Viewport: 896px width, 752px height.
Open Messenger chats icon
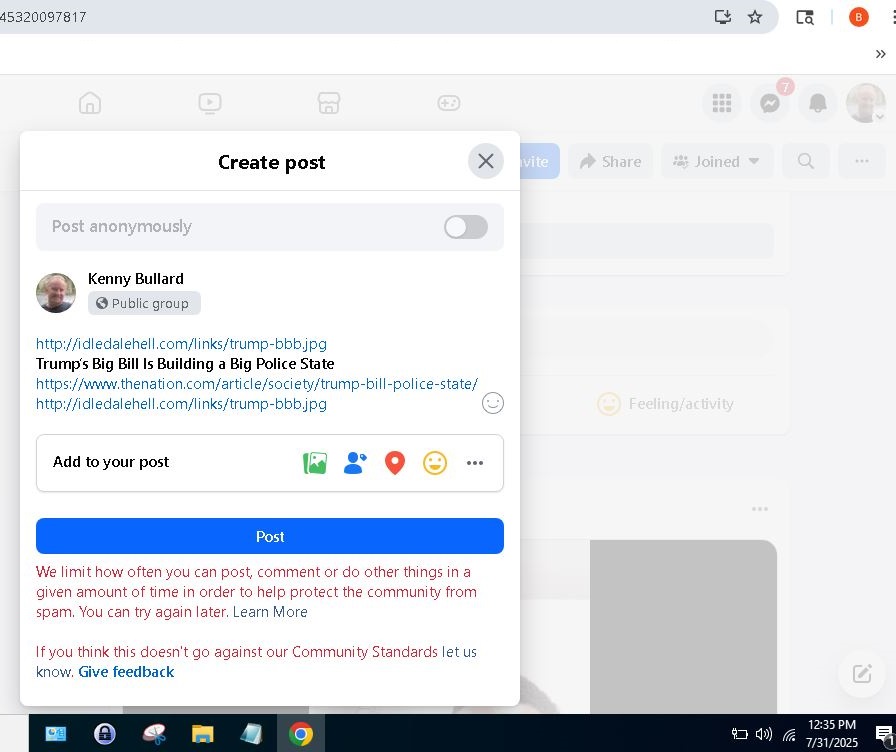tap(770, 103)
